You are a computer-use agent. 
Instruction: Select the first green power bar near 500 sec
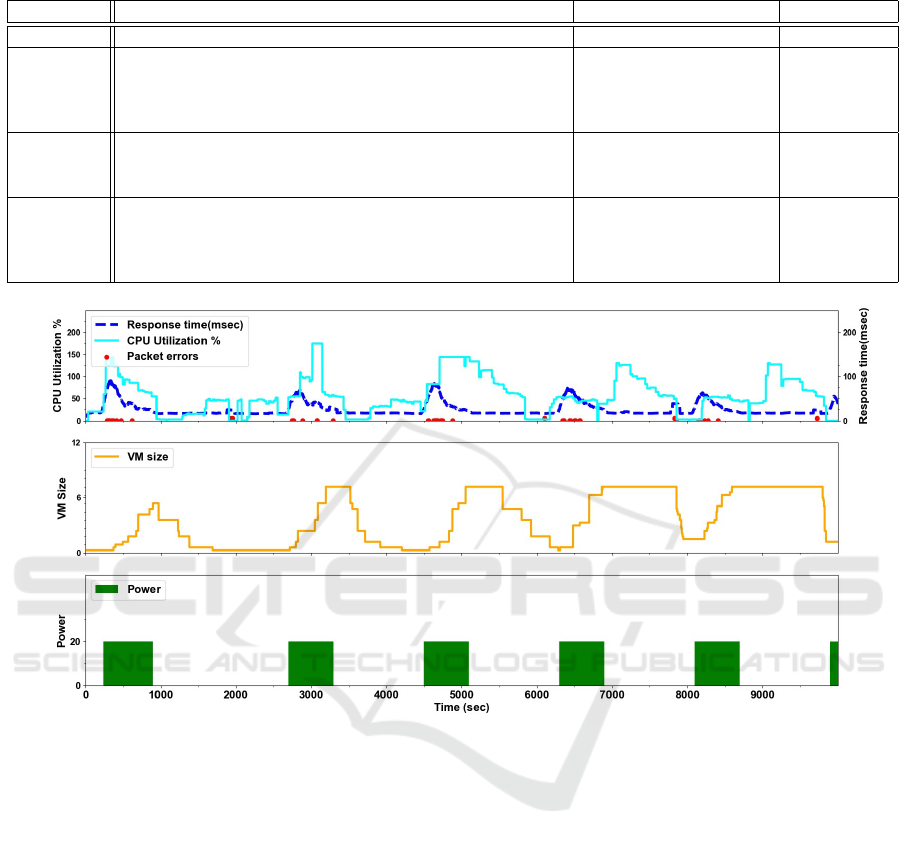click(128, 663)
